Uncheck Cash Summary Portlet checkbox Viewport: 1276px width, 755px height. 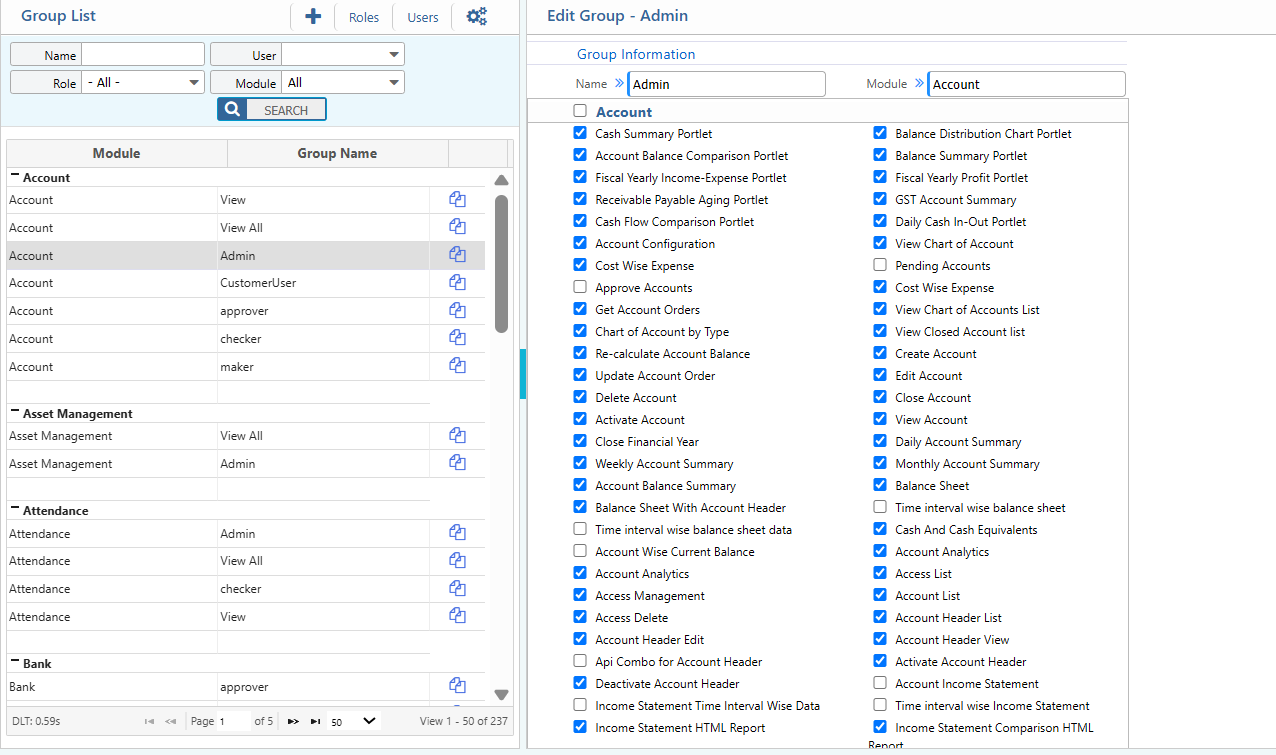580,133
